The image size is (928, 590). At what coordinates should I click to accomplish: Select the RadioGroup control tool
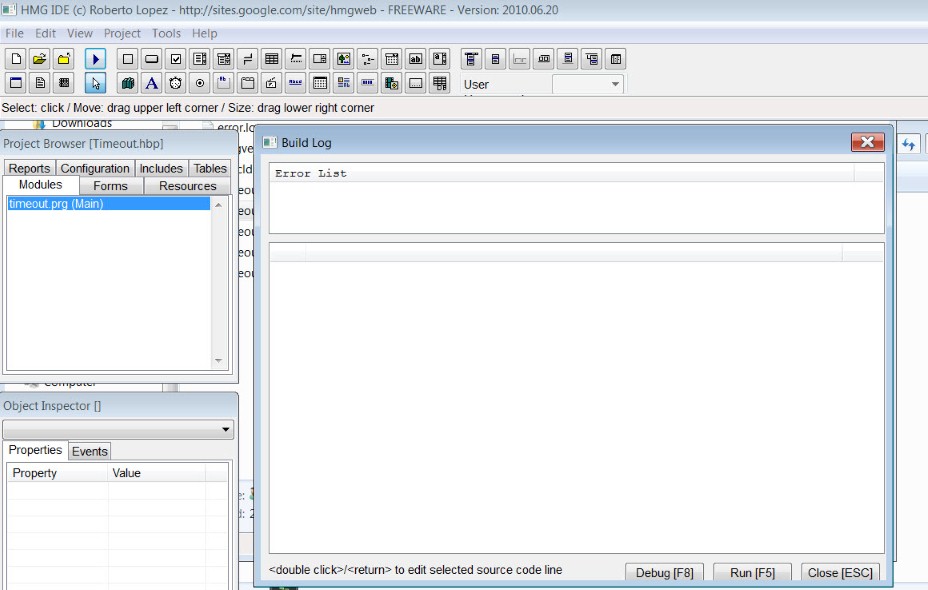tap(199, 84)
